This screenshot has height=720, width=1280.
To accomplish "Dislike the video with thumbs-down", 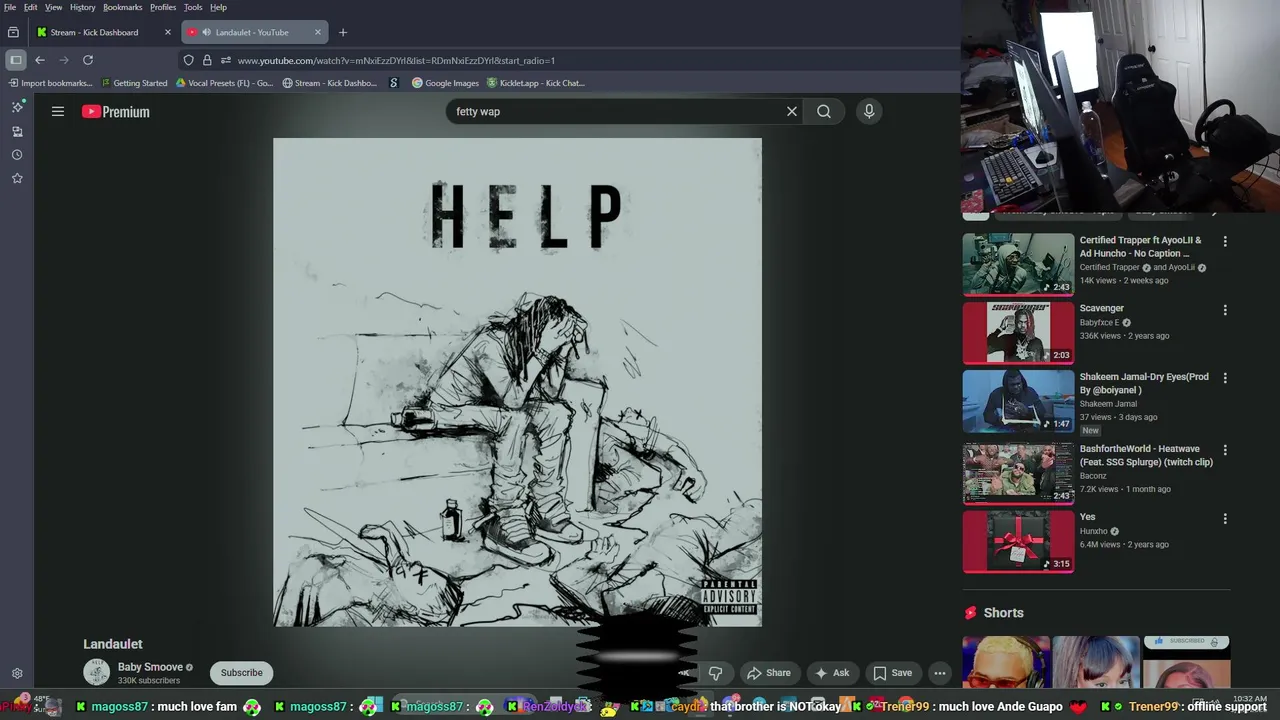I will [715, 673].
